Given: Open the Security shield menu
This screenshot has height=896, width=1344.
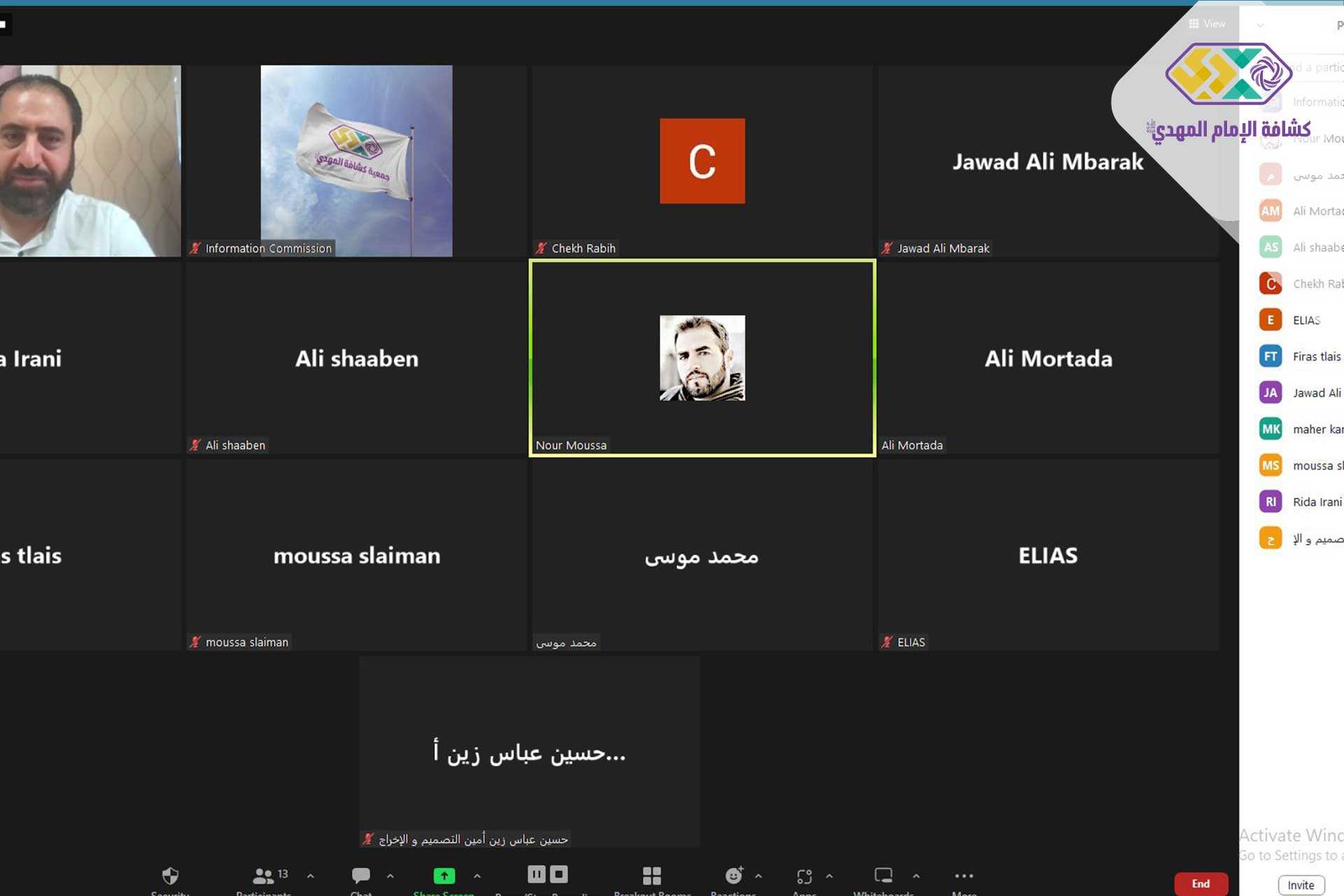Looking at the screenshot, I should tap(170, 876).
